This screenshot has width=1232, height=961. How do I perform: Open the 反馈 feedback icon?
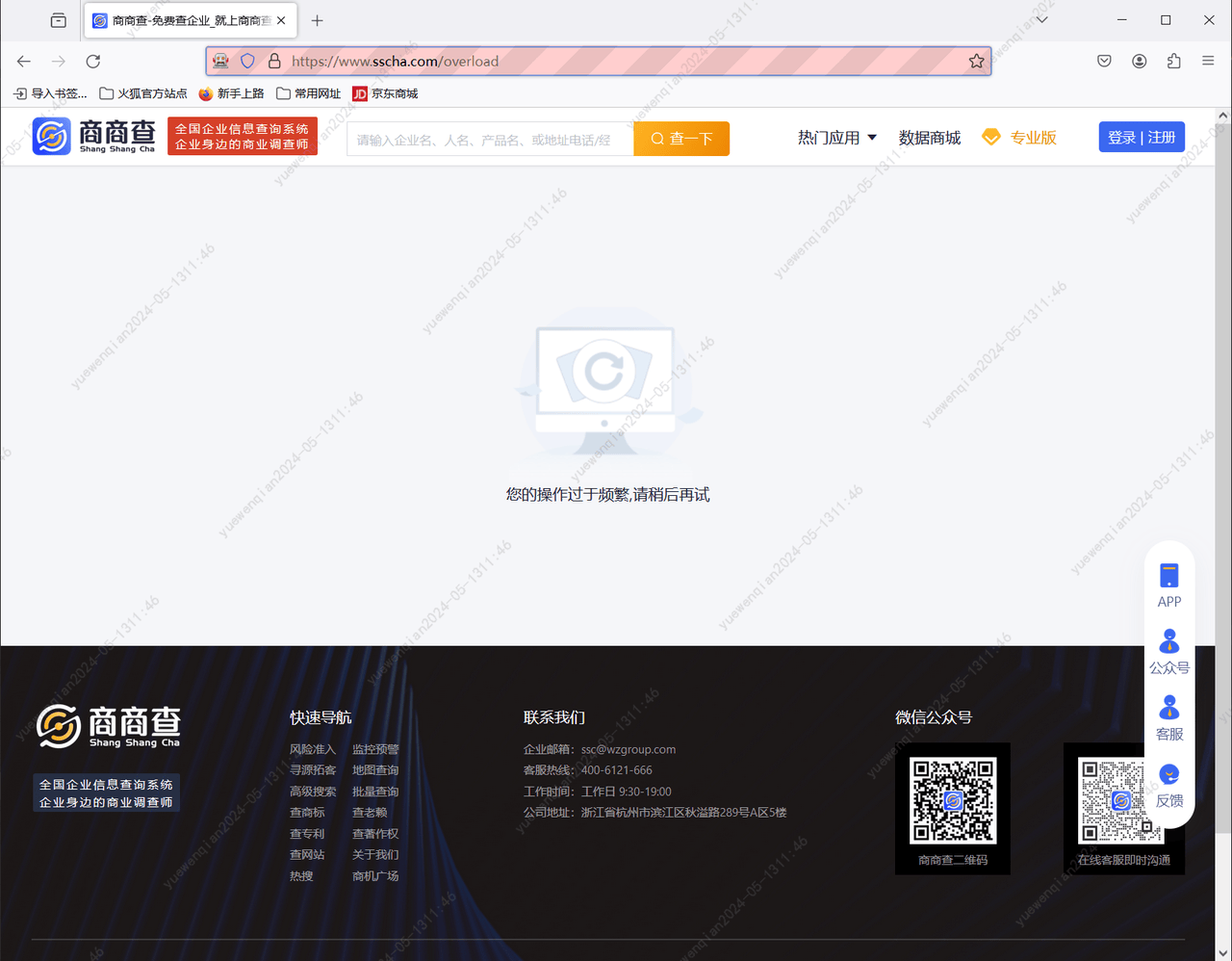(1168, 775)
